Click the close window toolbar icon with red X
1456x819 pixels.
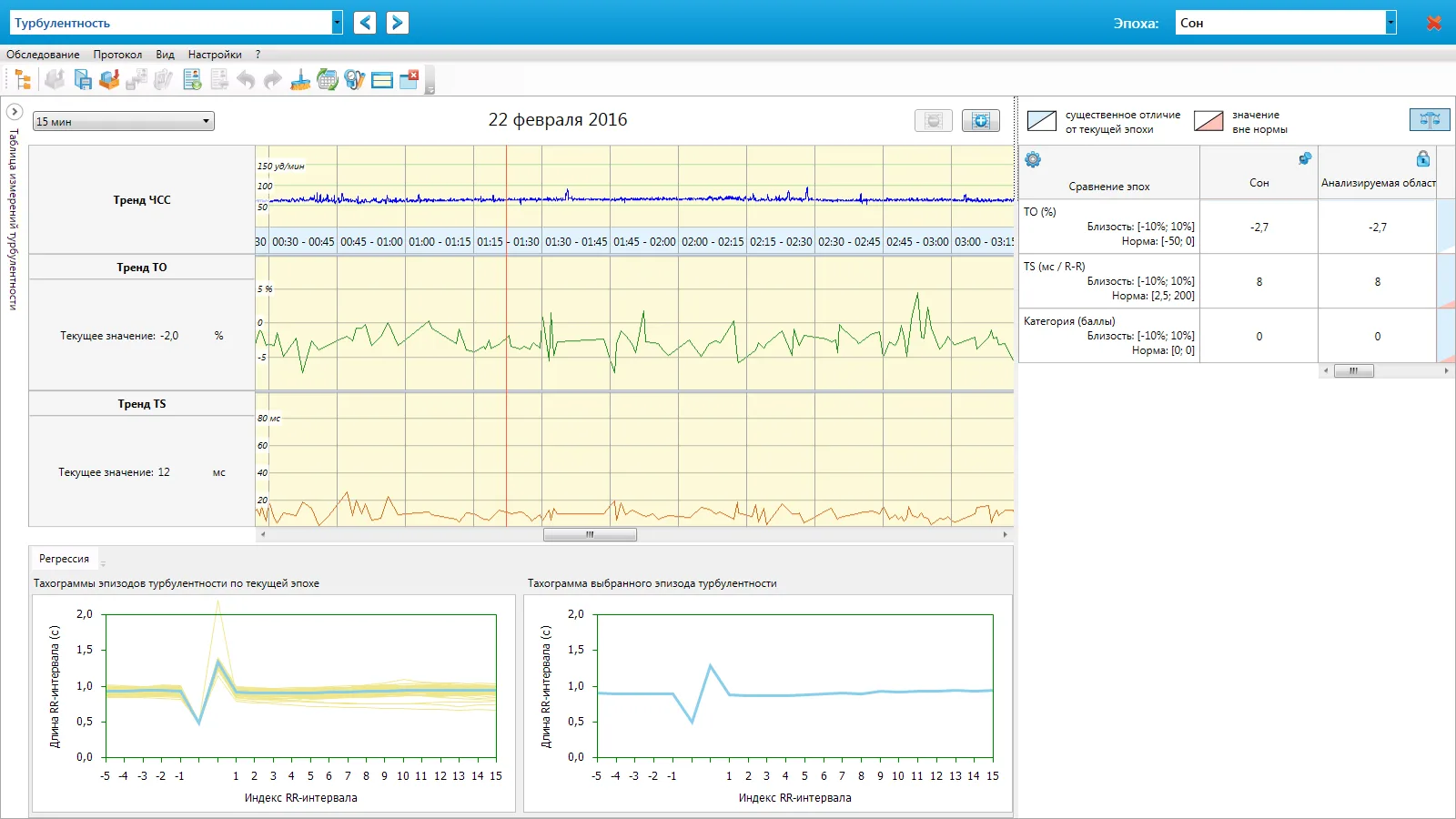pyautogui.click(x=409, y=79)
